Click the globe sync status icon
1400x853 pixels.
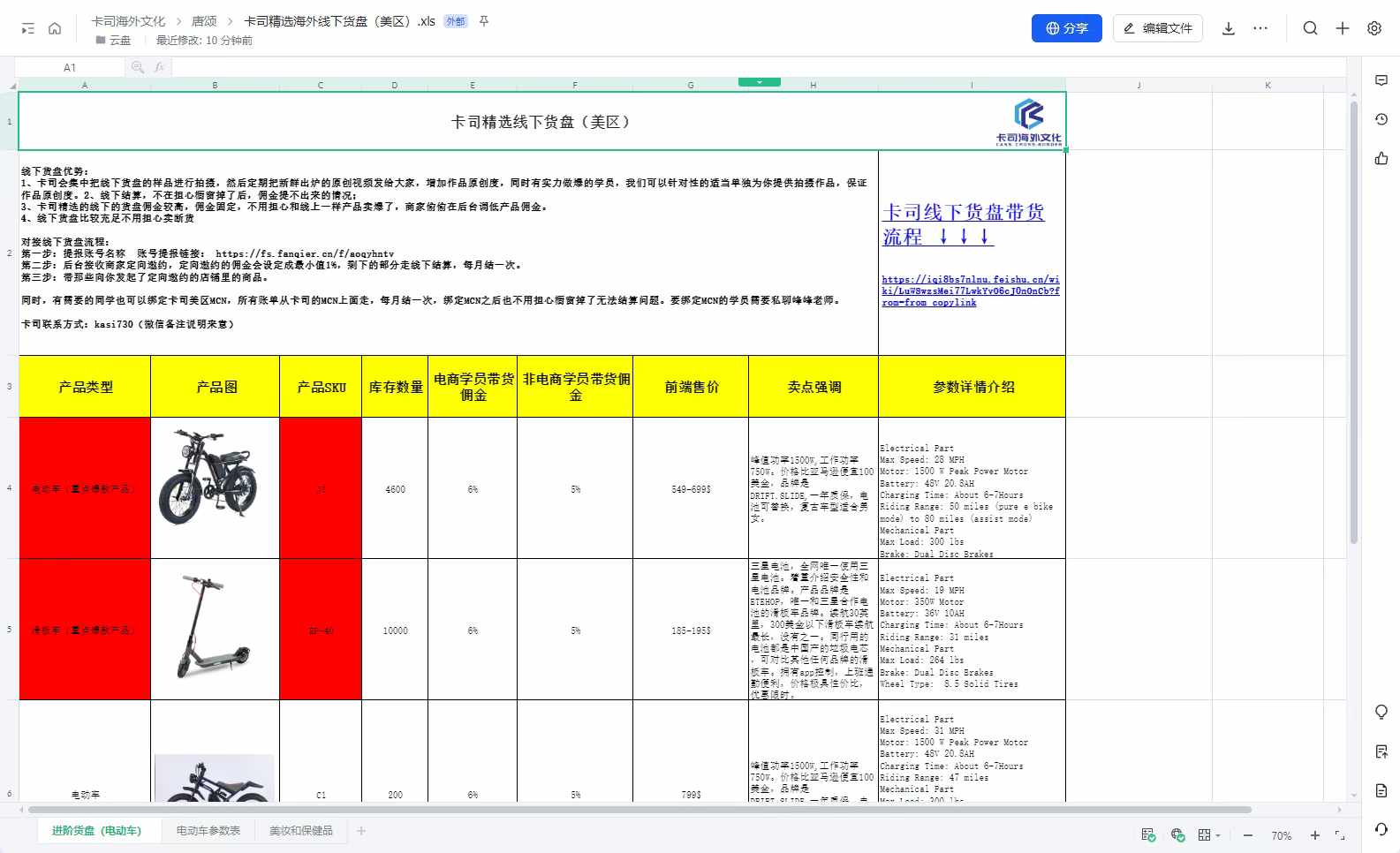coord(1177,834)
